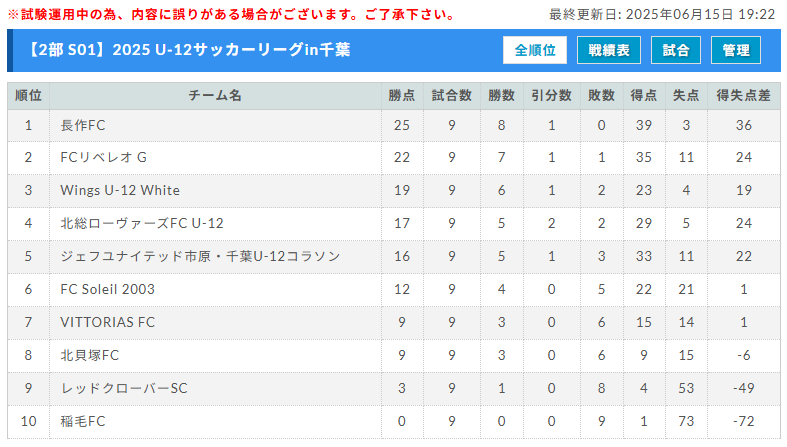Image resolution: width=787 pixels, height=447 pixels.
Task: Click the 得失点差 column header
Action: click(x=743, y=96)
